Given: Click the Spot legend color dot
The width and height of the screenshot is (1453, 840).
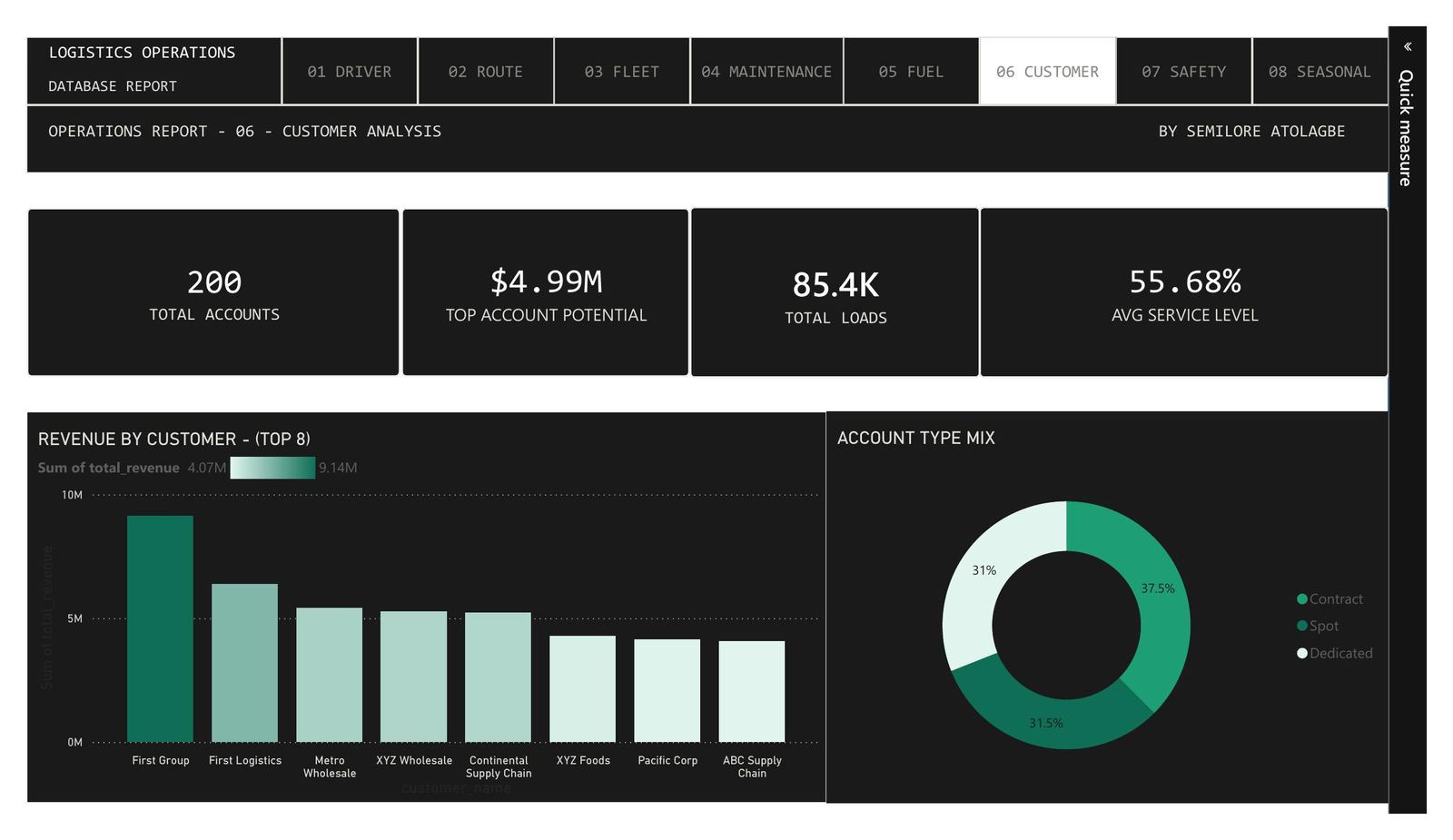Looking at the screenshot, I should pyautogui.click(x=1302, y=626).
